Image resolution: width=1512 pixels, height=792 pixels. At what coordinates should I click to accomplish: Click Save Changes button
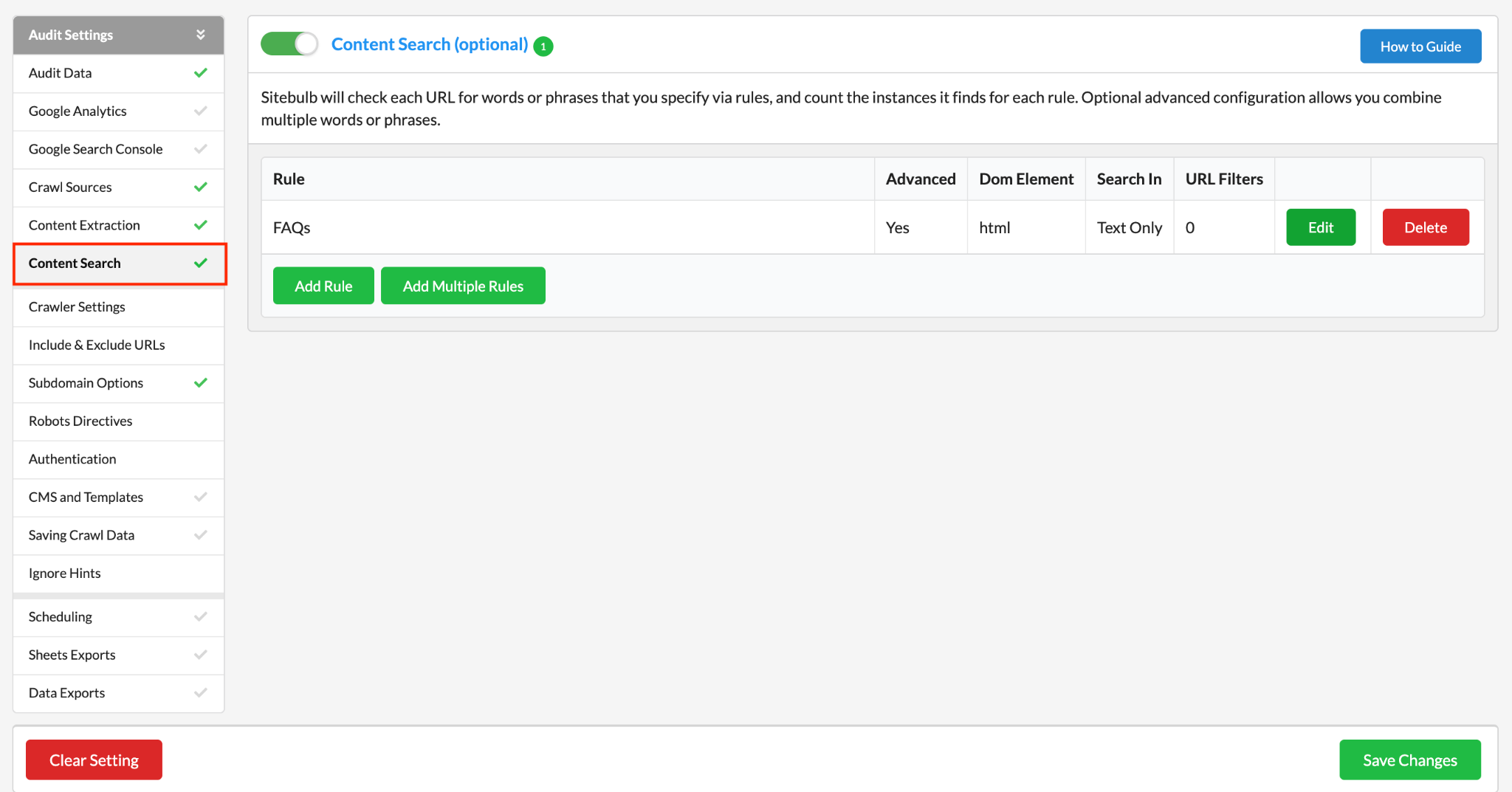pos(1410,760)
